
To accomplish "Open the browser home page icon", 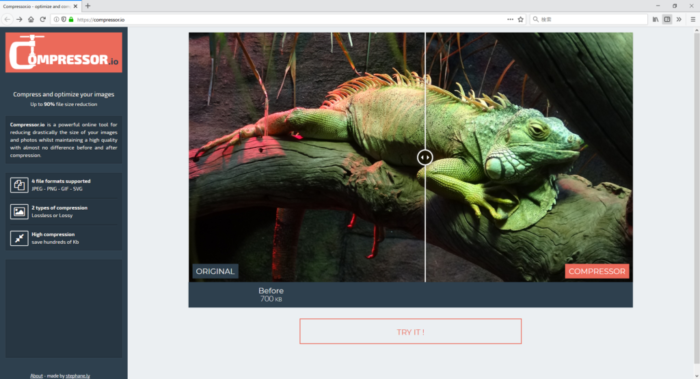I will (x=31, y=19).
